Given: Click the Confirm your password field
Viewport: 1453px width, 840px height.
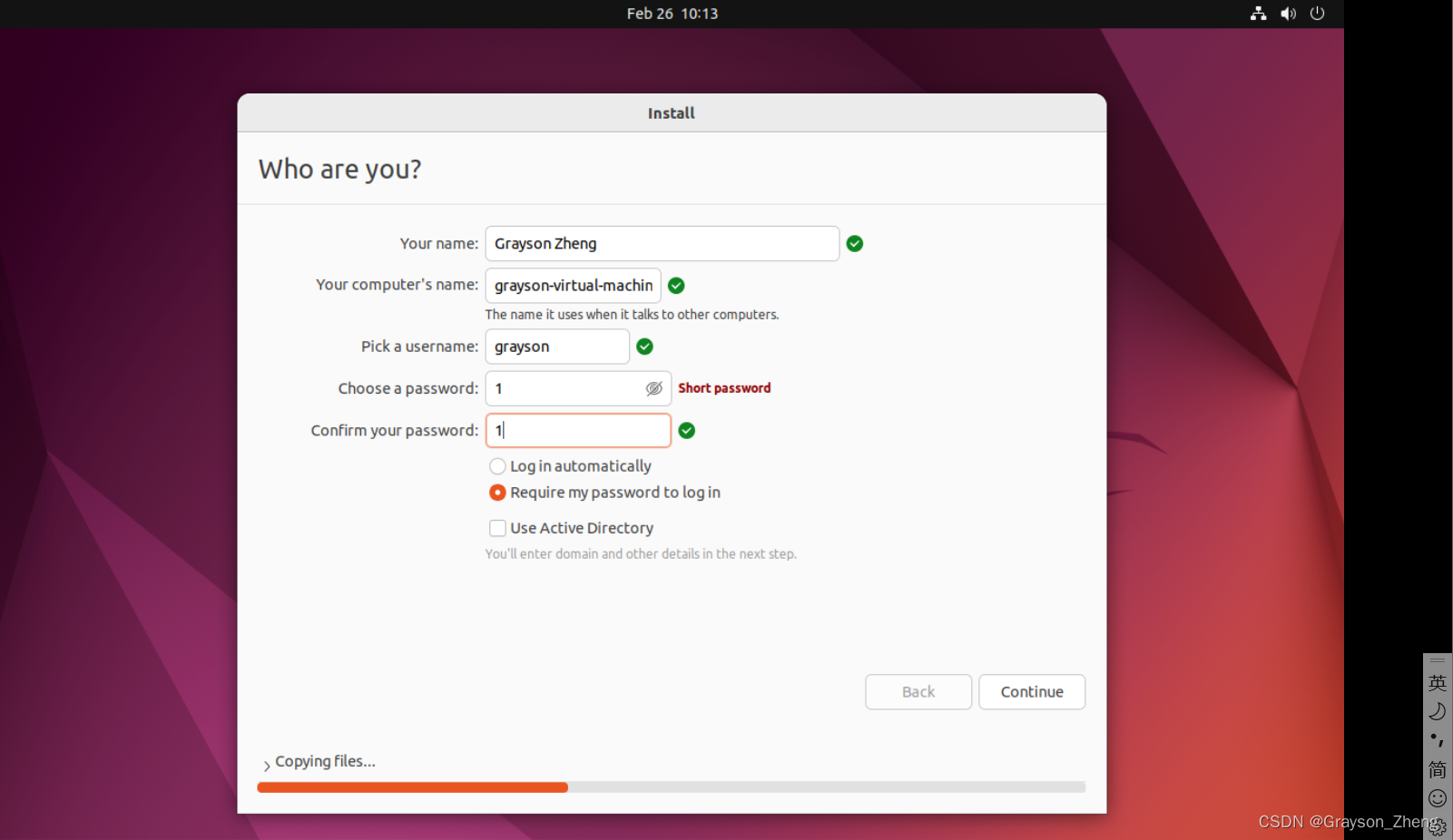Looking at the screenshot, I should (578, 430).
